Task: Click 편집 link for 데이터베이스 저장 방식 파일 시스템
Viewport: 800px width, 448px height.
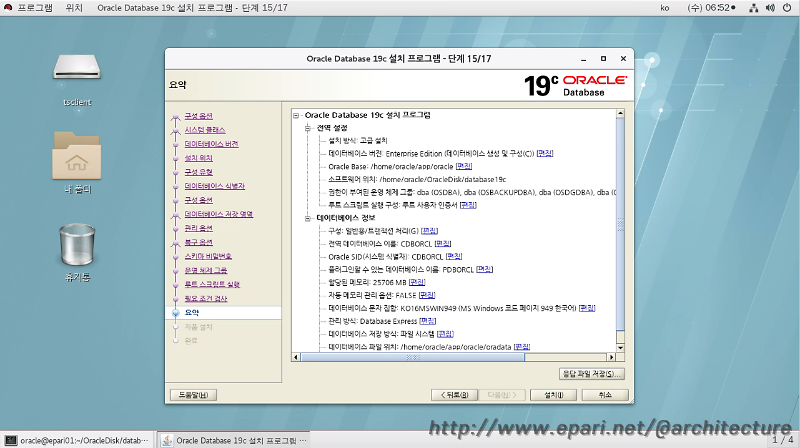Action: (445, 334)
